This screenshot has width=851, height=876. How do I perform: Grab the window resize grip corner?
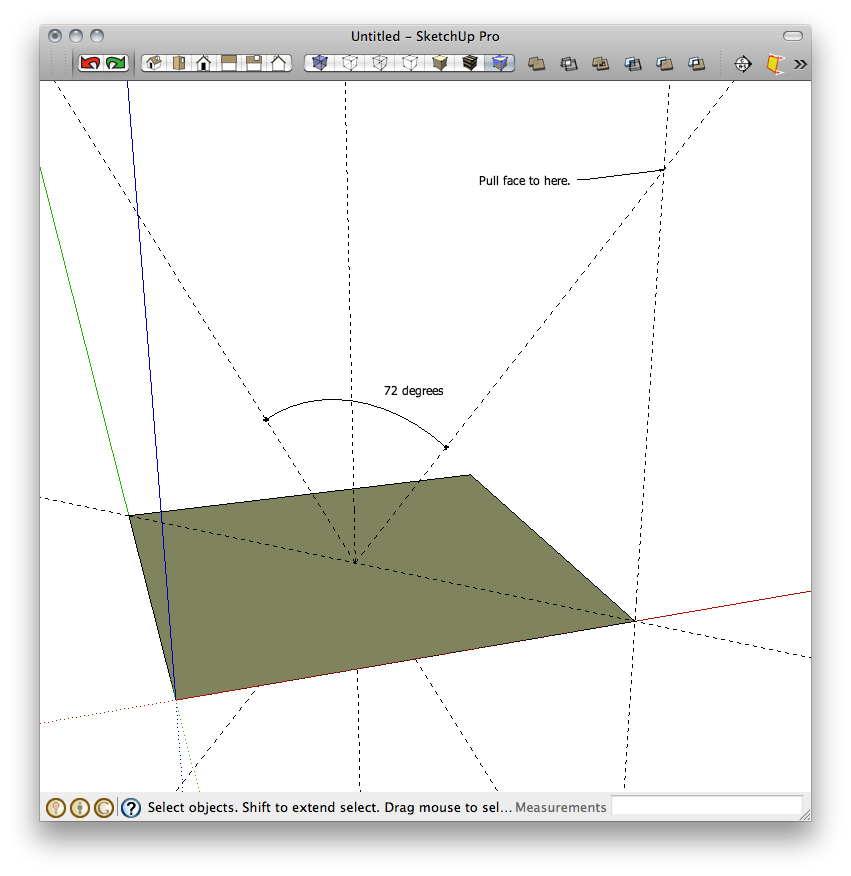coord(805,815)
